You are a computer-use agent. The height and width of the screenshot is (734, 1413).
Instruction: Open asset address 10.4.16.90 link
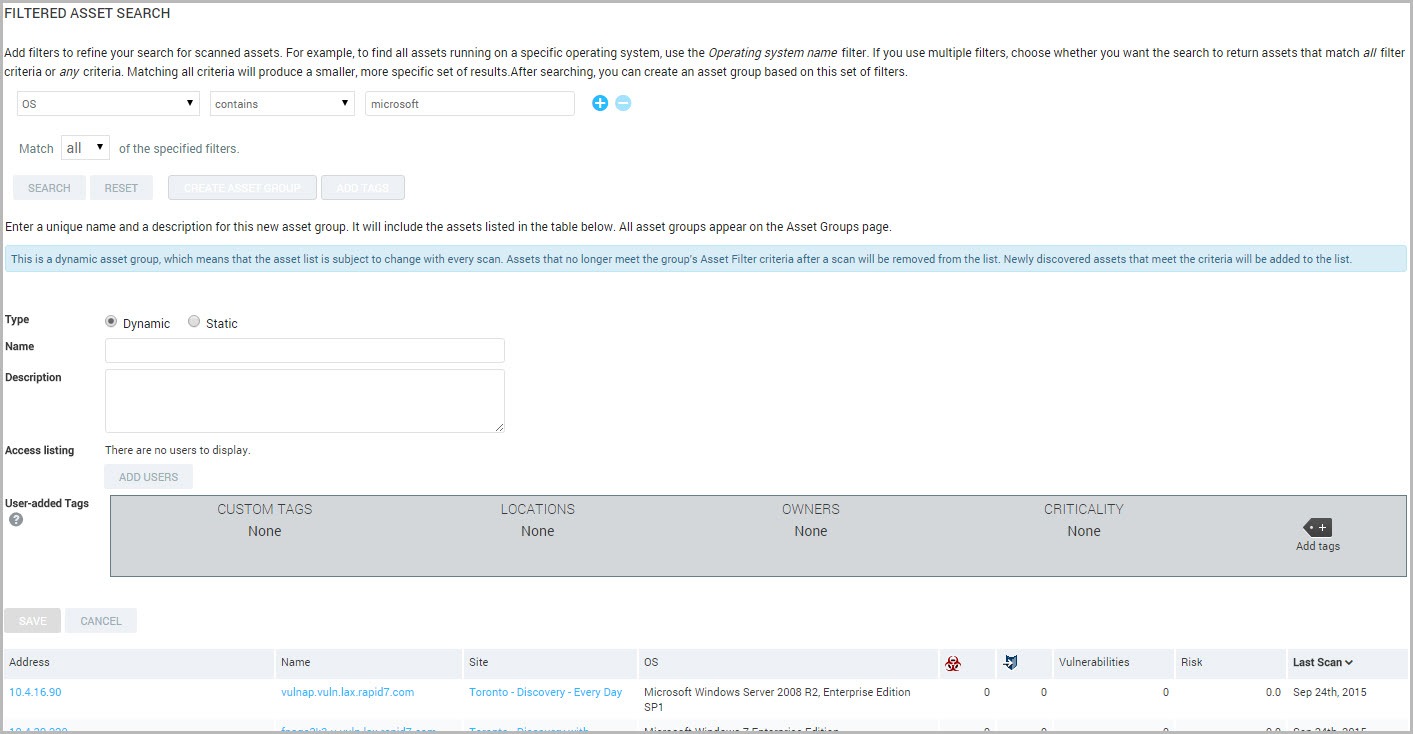[35, 692]
